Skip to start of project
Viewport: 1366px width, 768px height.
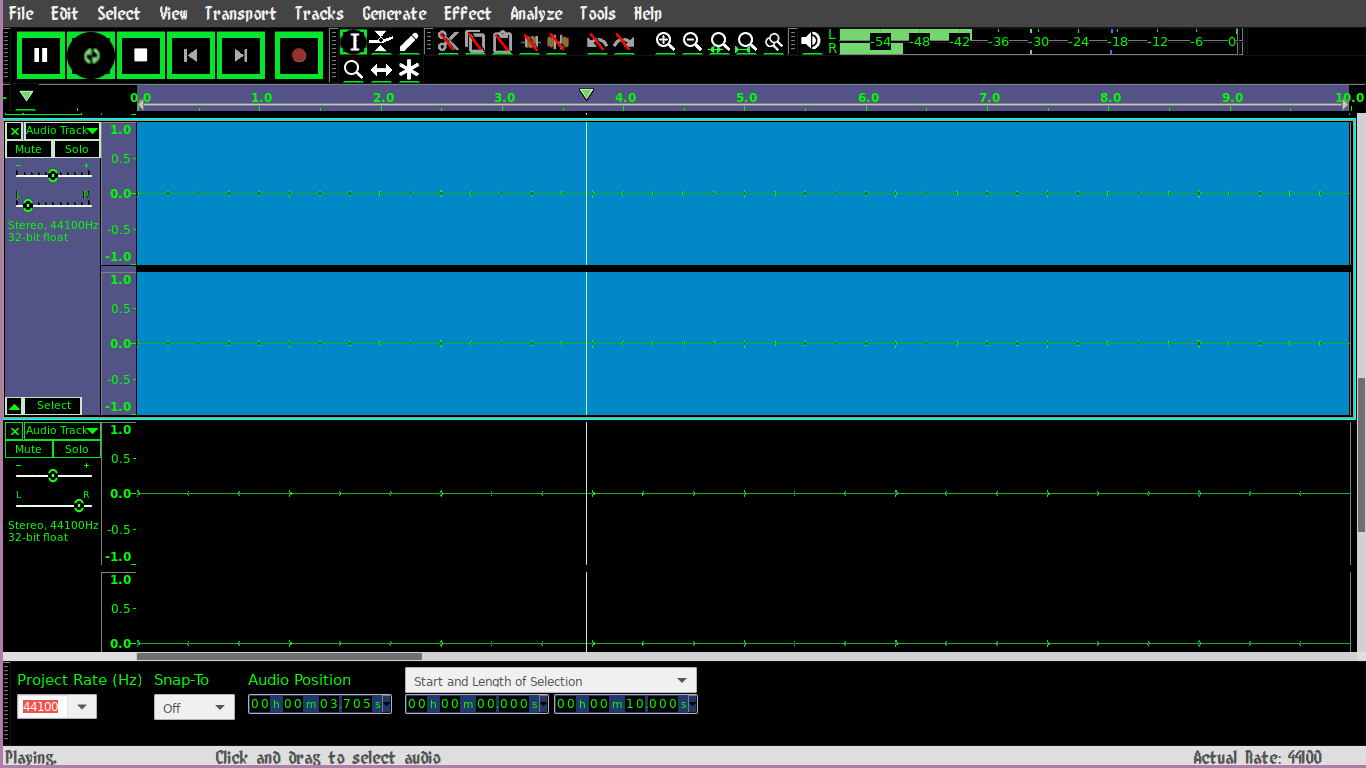[191, 55]
